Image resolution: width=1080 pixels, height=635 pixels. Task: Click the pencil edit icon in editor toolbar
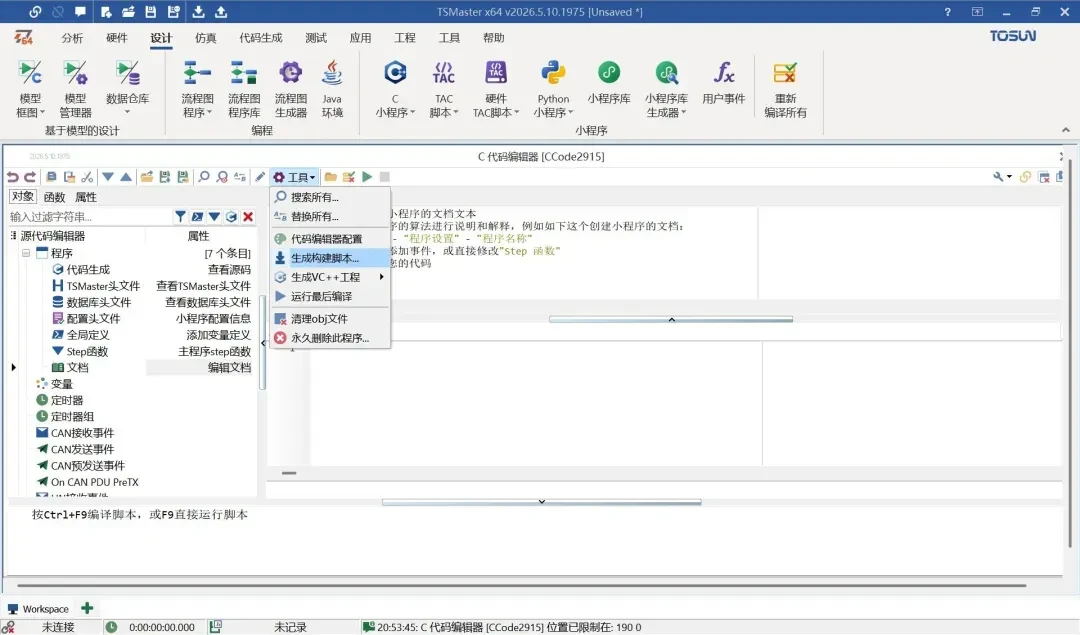[x=260, y=177]
